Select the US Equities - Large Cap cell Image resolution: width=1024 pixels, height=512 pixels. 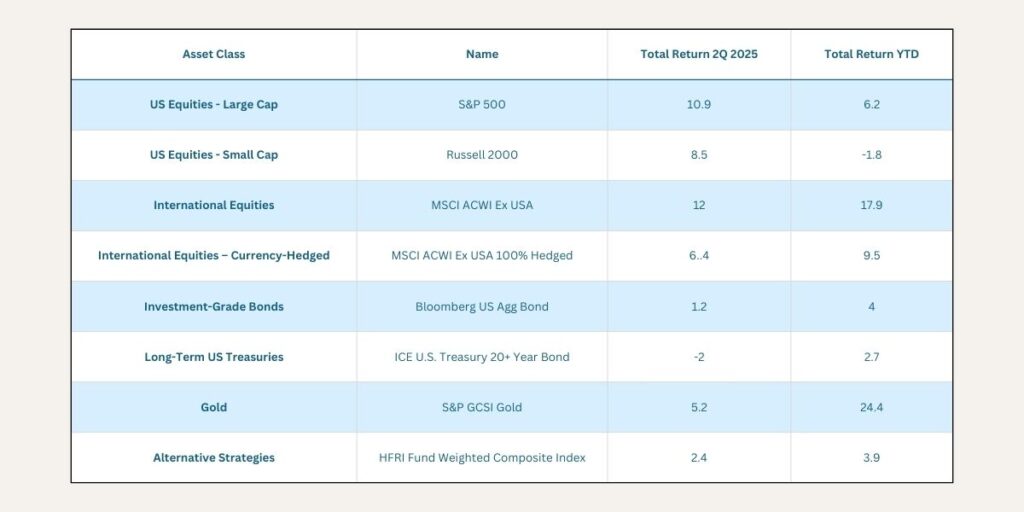[x=213, y=105]
